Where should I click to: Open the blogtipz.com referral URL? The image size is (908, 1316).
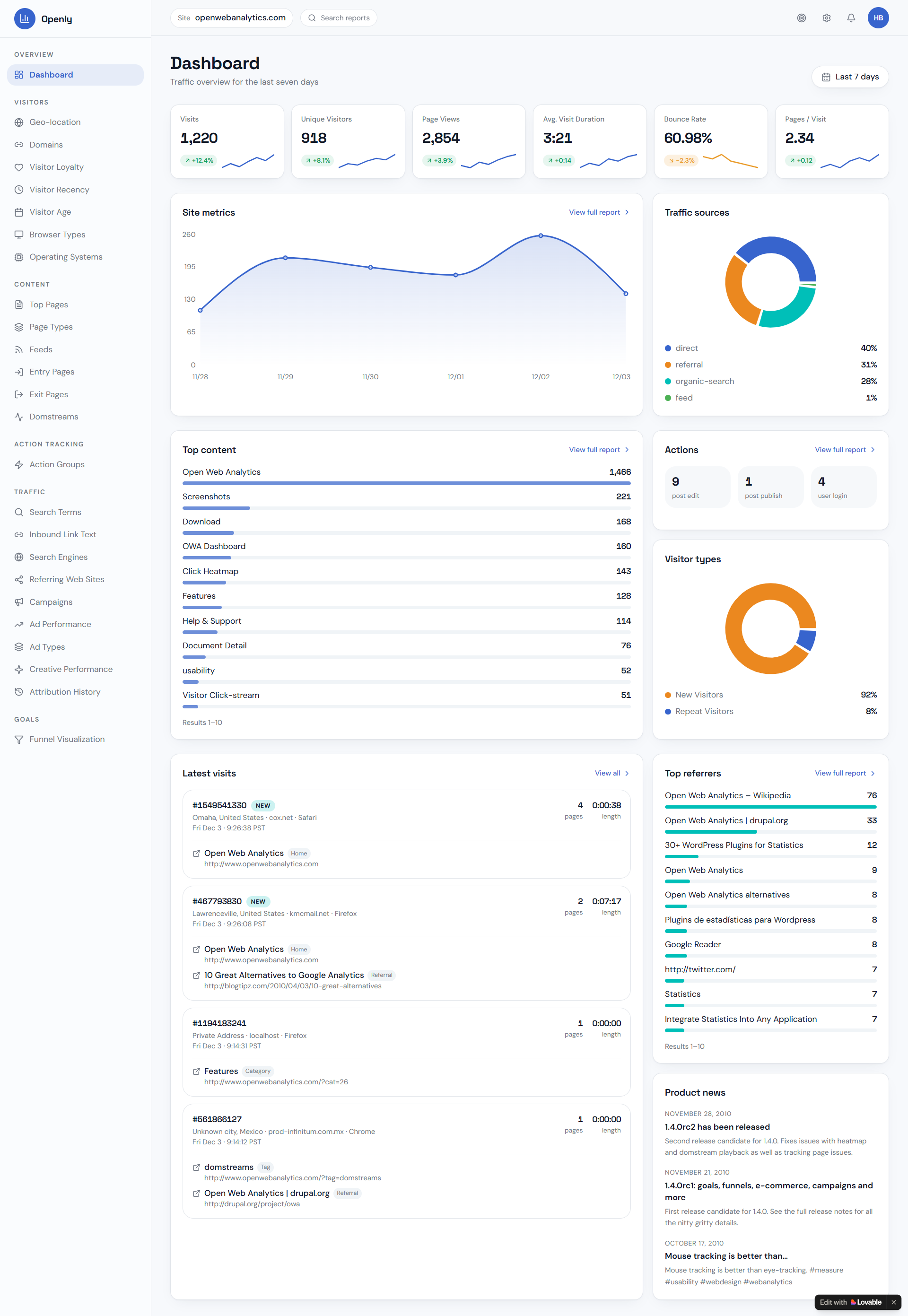292,986
